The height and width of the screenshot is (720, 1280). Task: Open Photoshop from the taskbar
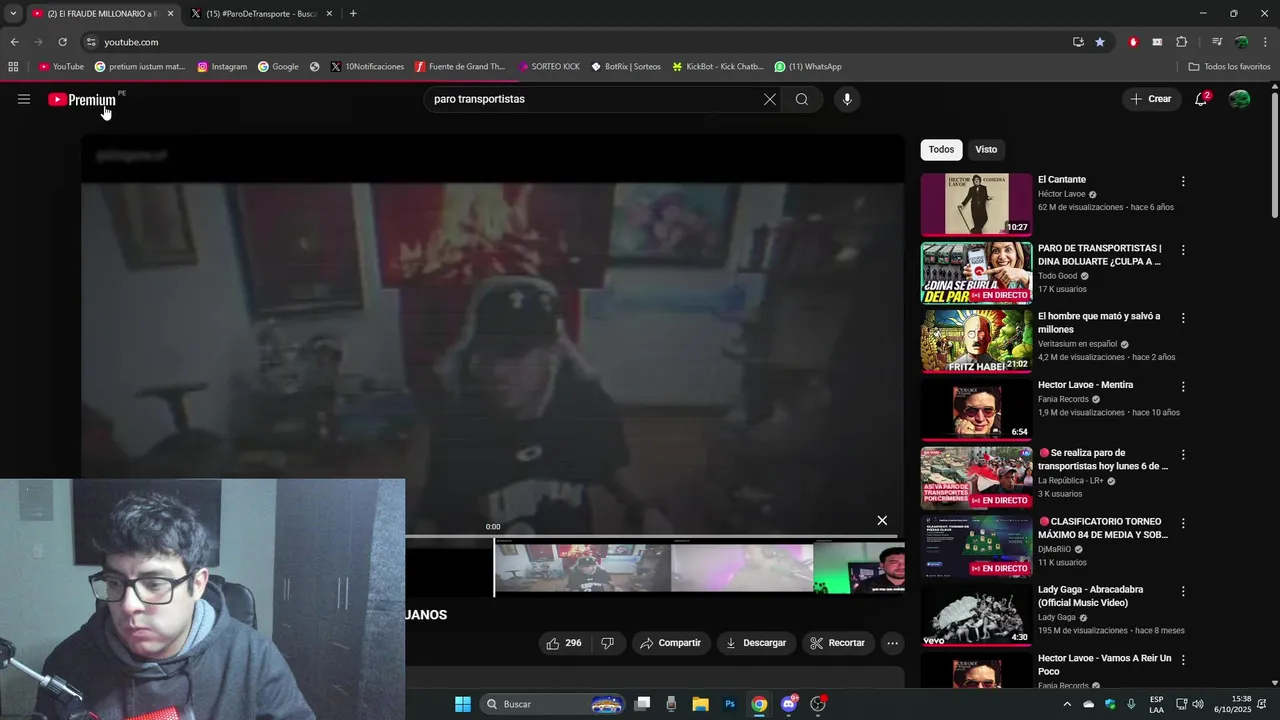730,704
